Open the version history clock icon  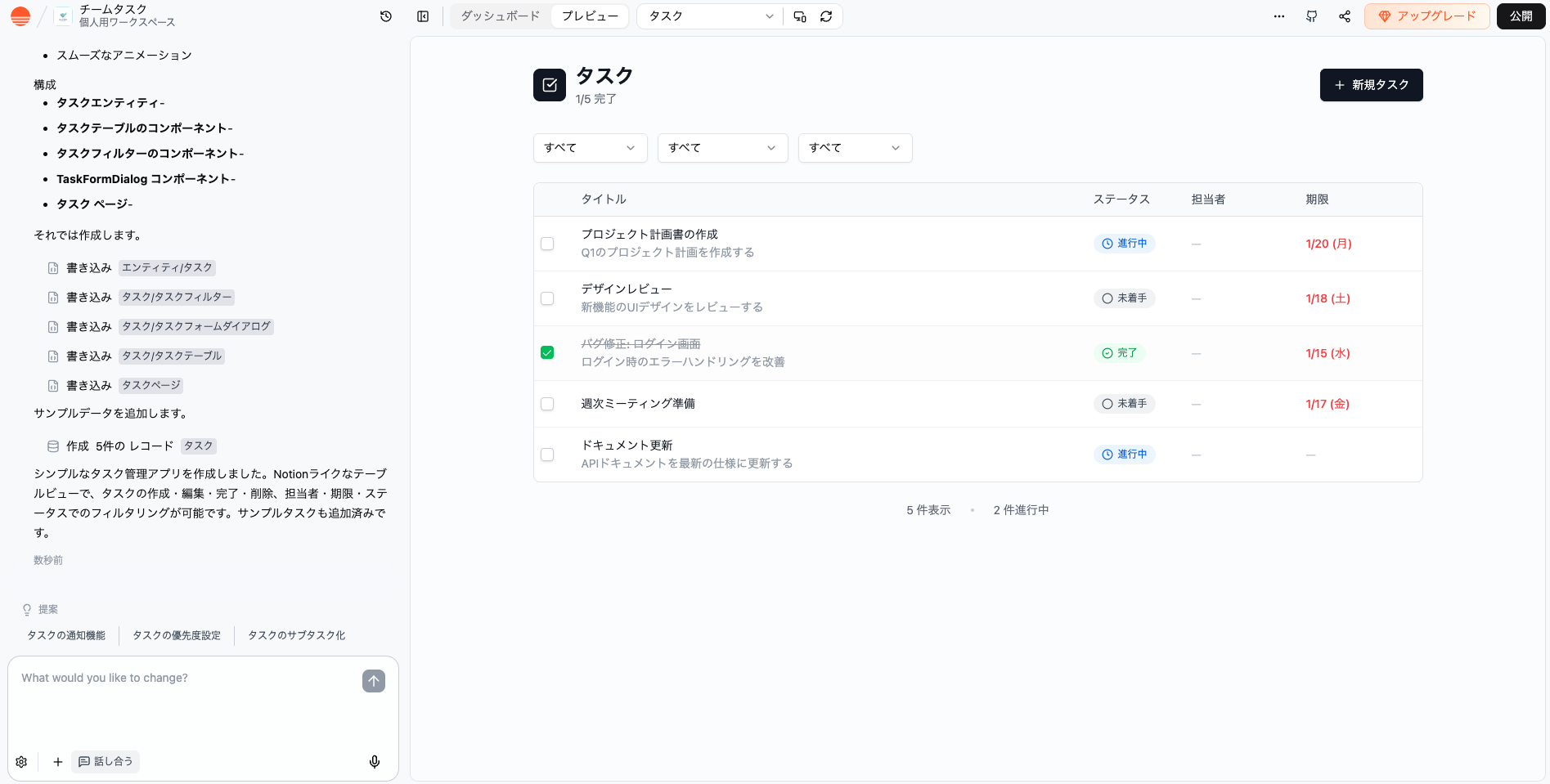pos(386,16)
